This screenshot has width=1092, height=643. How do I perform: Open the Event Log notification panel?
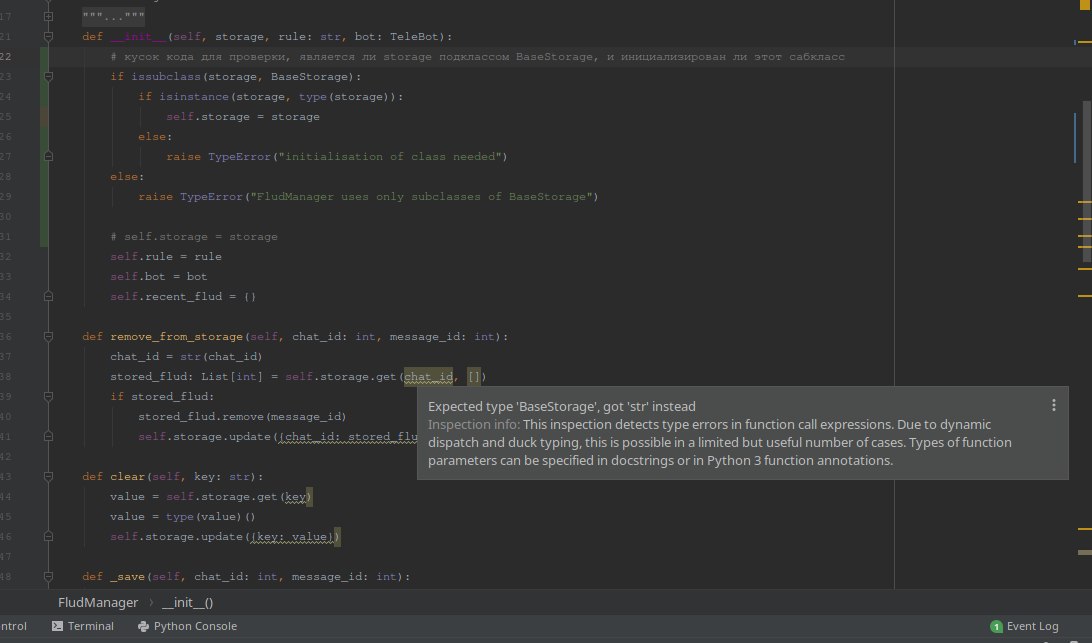pos(1024,626)
